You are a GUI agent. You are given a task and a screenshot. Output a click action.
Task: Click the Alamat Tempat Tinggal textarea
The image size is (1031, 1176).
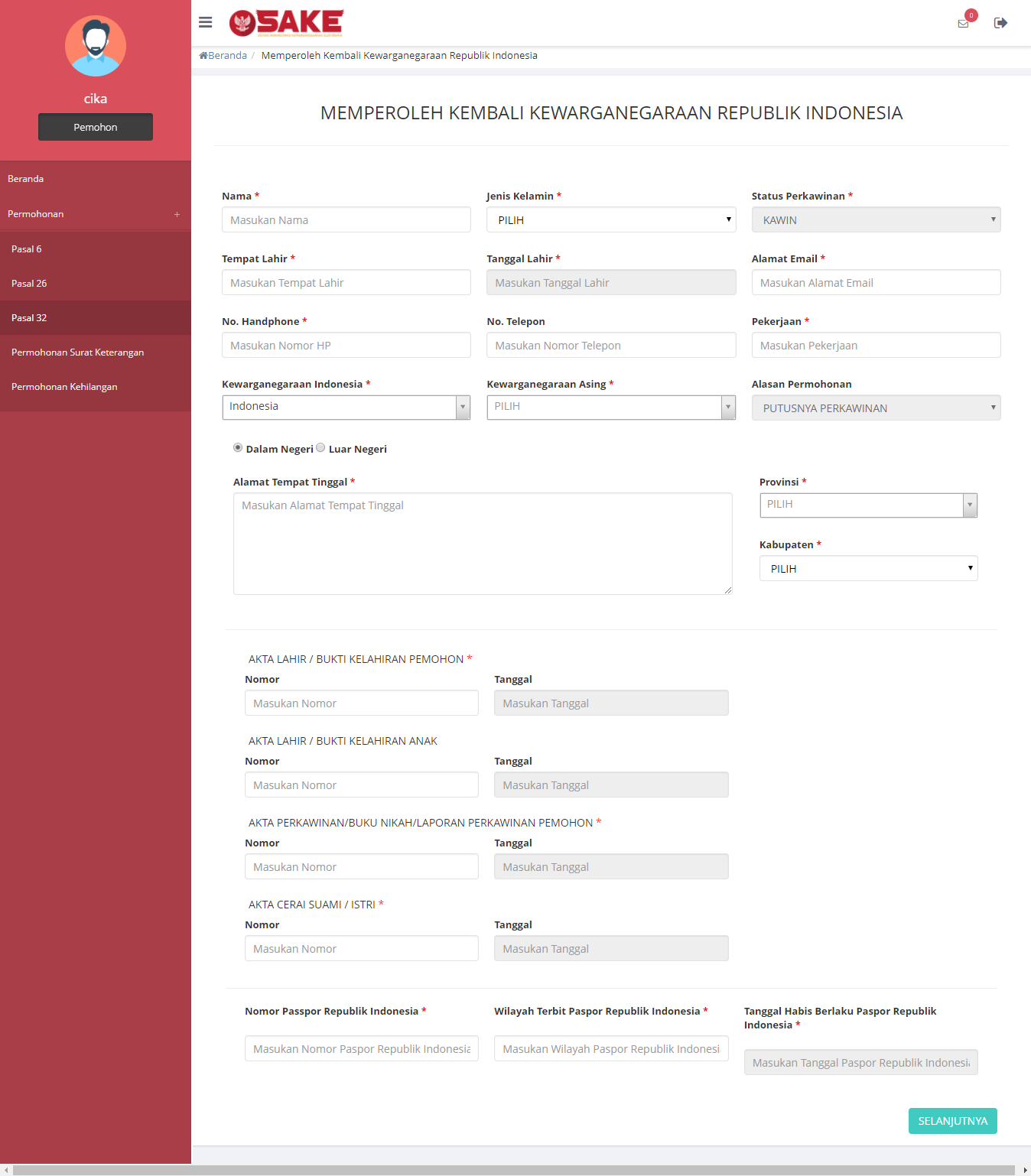(483, 544)
